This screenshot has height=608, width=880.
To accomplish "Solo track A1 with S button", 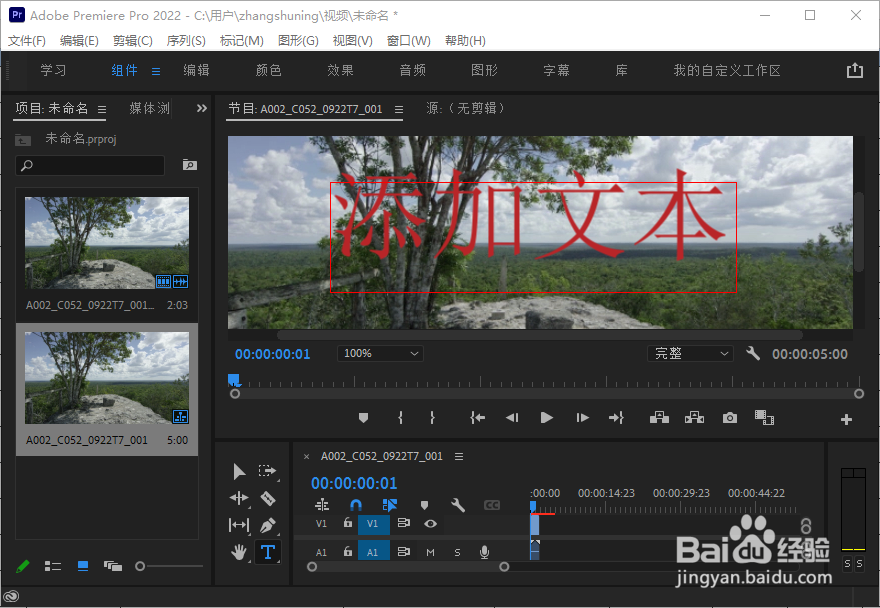I will (x=457, y=552).
